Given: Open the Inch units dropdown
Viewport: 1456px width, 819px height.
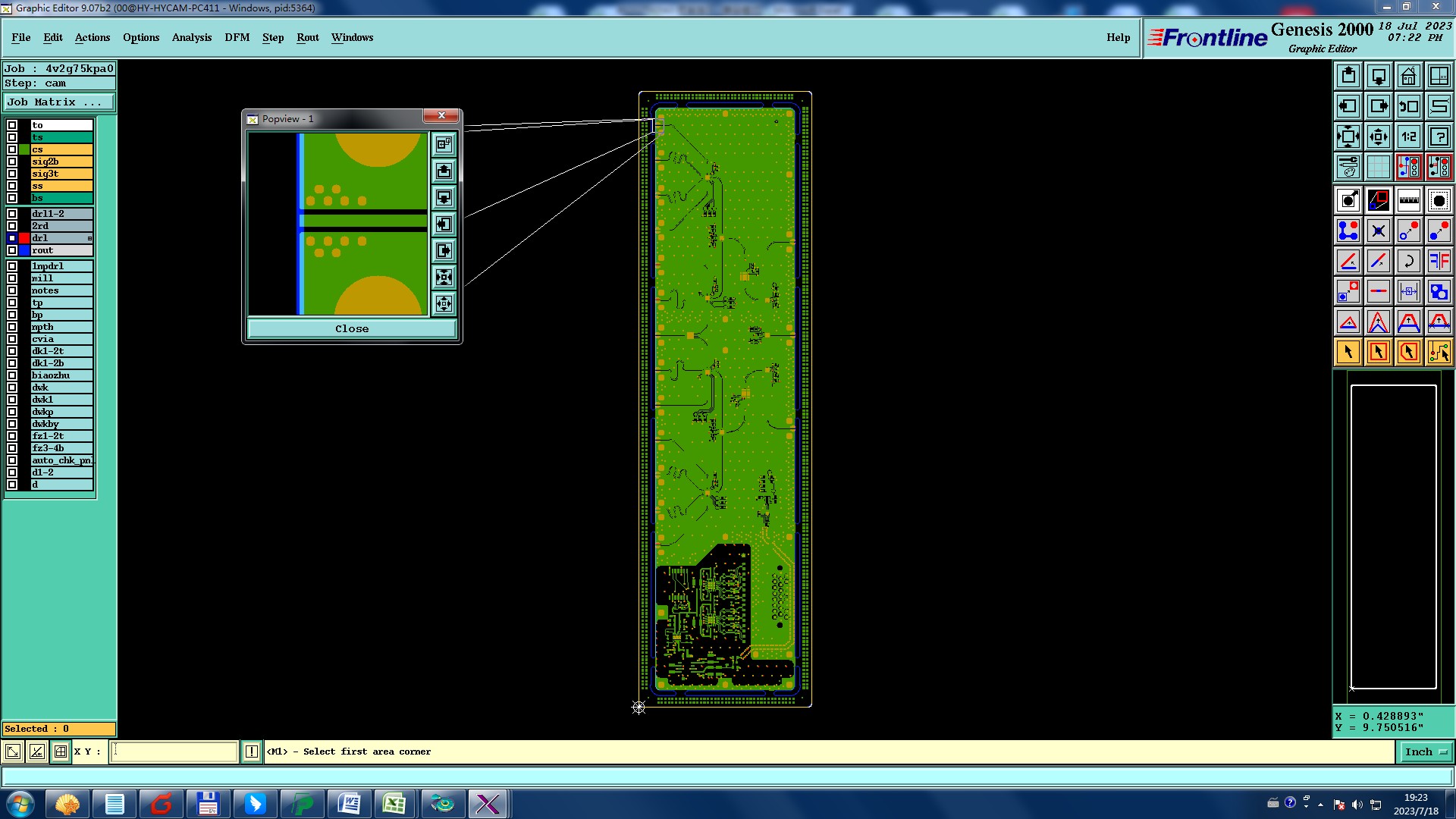Looking at the screenshot, I should pyautogui.click(x=1426, y=752).
